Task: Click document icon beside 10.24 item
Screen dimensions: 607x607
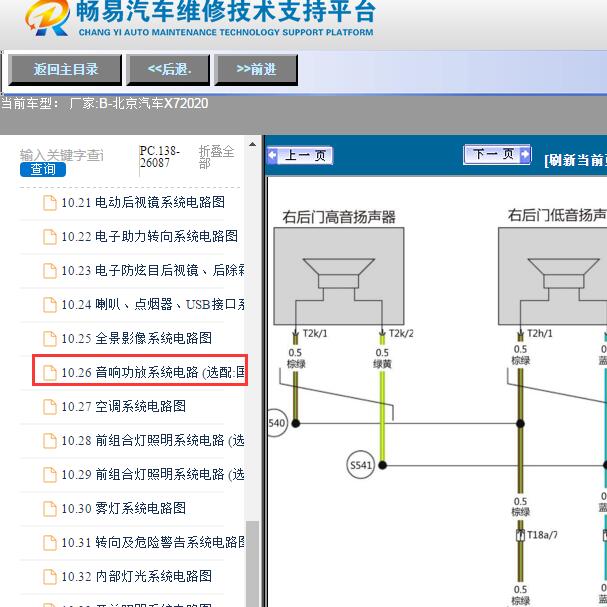Action: click(50, 305)
